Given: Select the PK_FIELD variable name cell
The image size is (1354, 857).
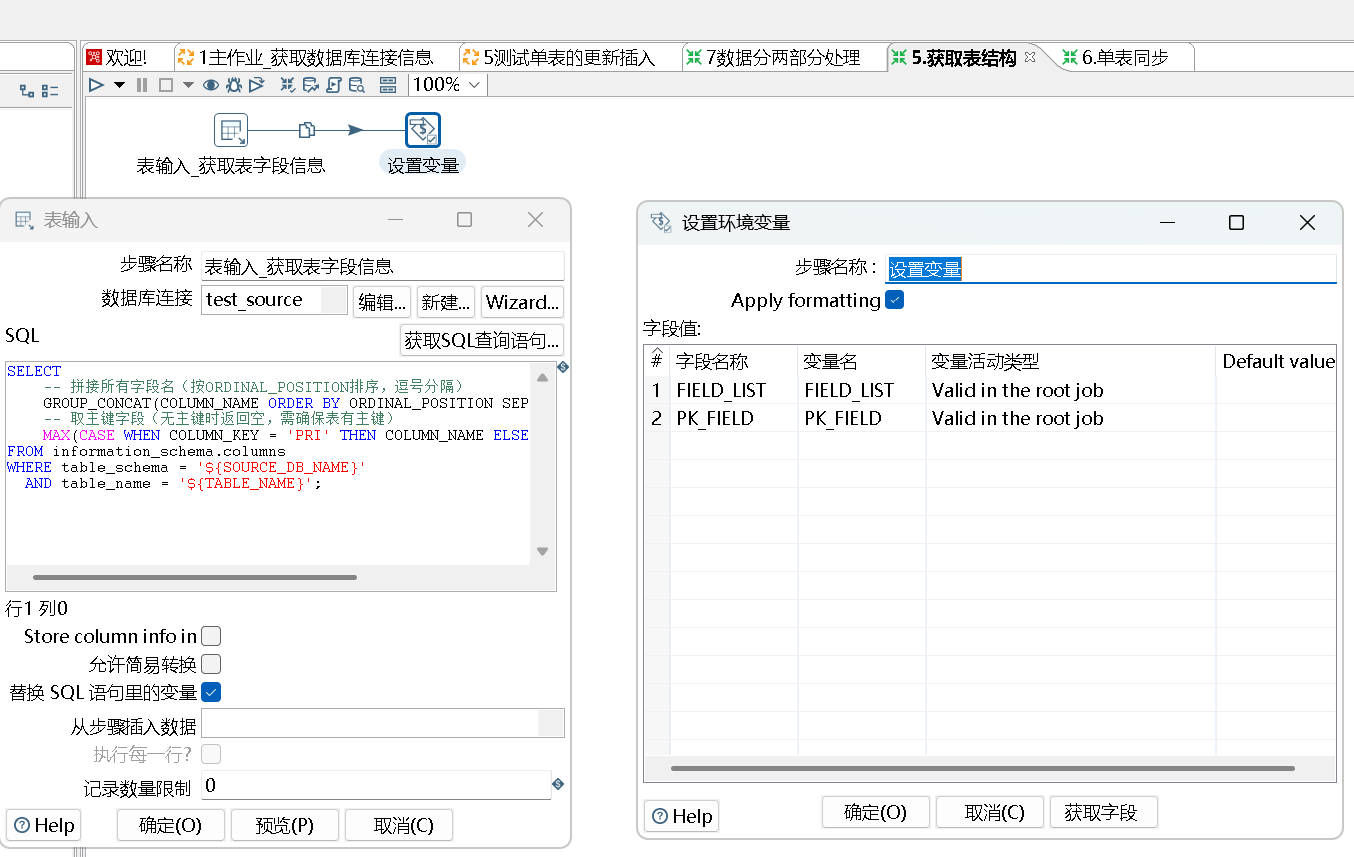Looking at the screenshot, I should tap(862, 418).
